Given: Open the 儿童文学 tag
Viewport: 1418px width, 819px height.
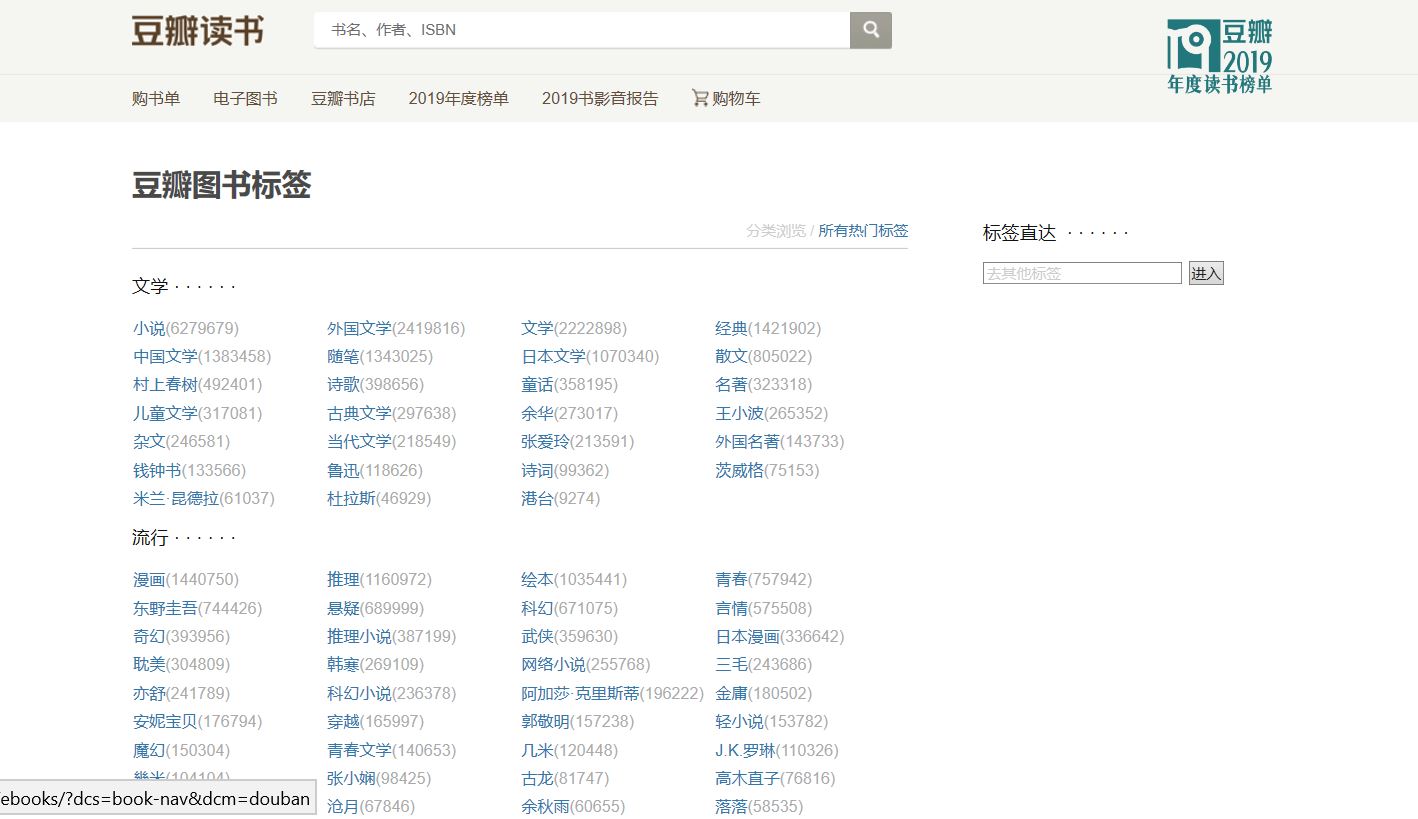Looking at the screenshot, I should click(165, 413).
